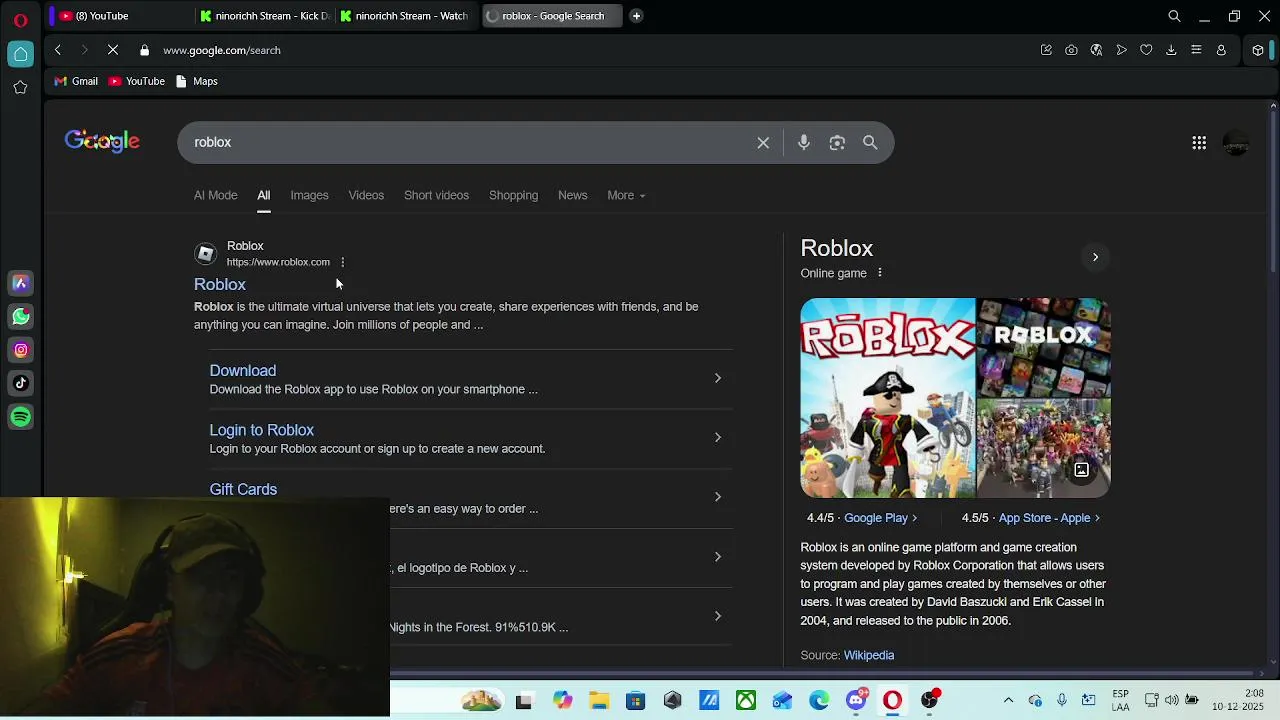This screenshot has height=720, width=1280.
Task: Bookmark page with heart icon
Action: coord(1146,50)
